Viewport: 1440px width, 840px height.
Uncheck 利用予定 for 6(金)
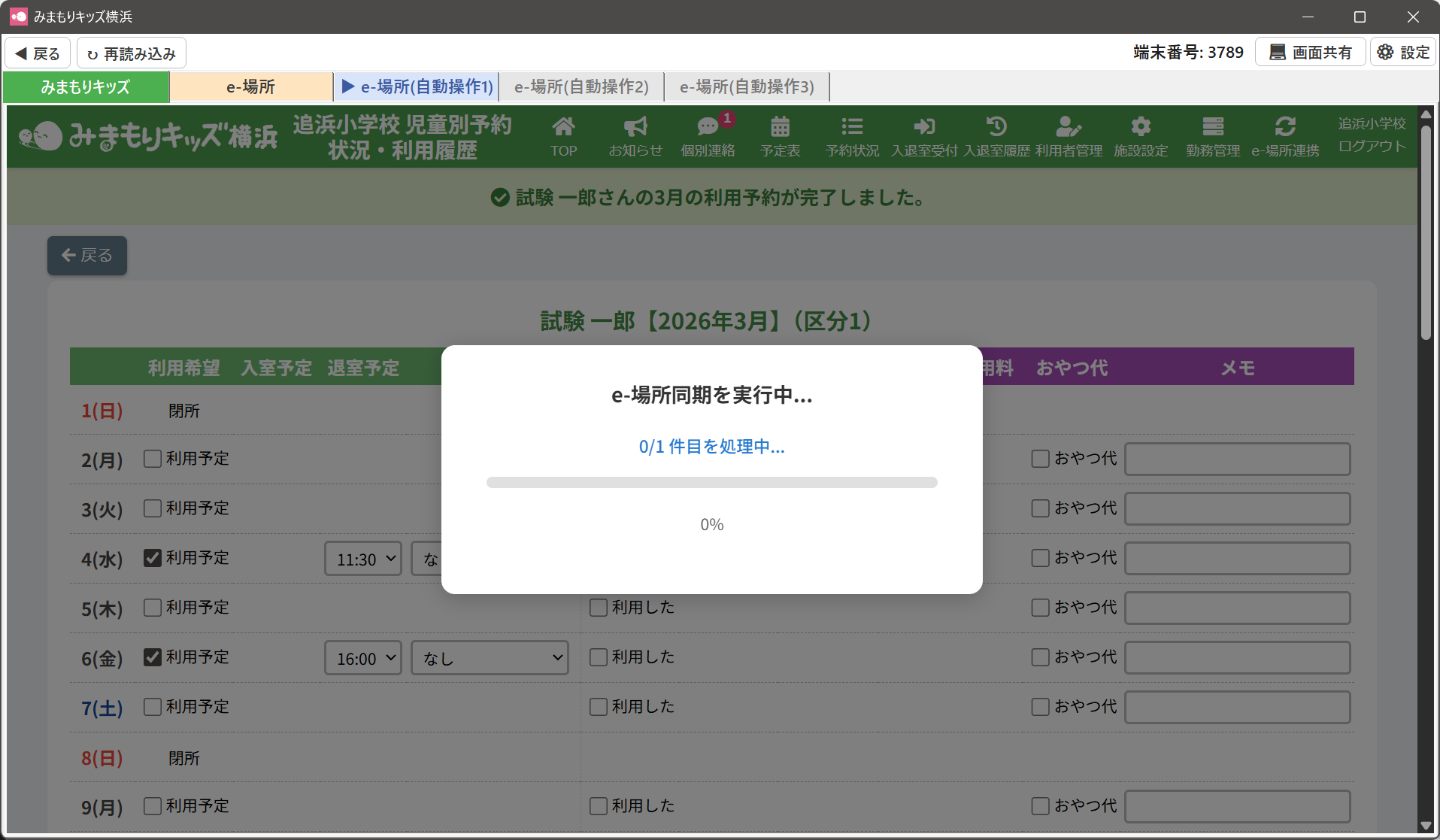click(153, 657)
